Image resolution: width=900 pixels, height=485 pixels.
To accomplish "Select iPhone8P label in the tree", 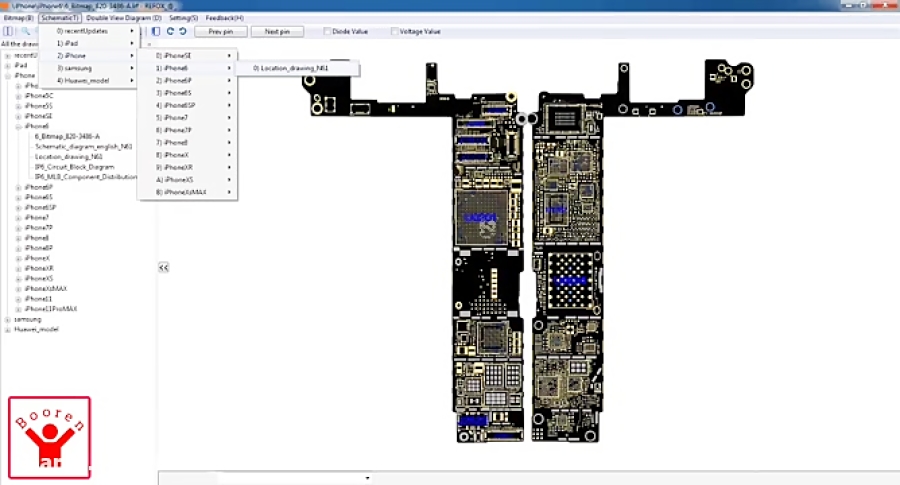I will coord(38,248).
